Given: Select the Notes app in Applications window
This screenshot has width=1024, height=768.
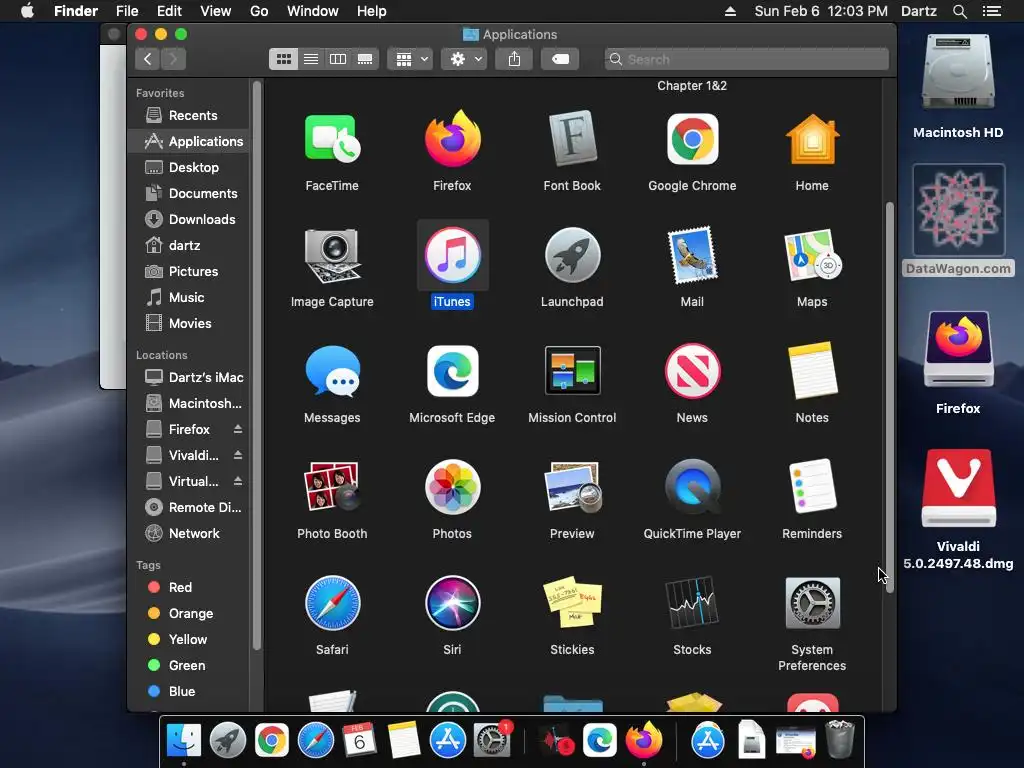Looking at the screenshot, I should 812,371.
